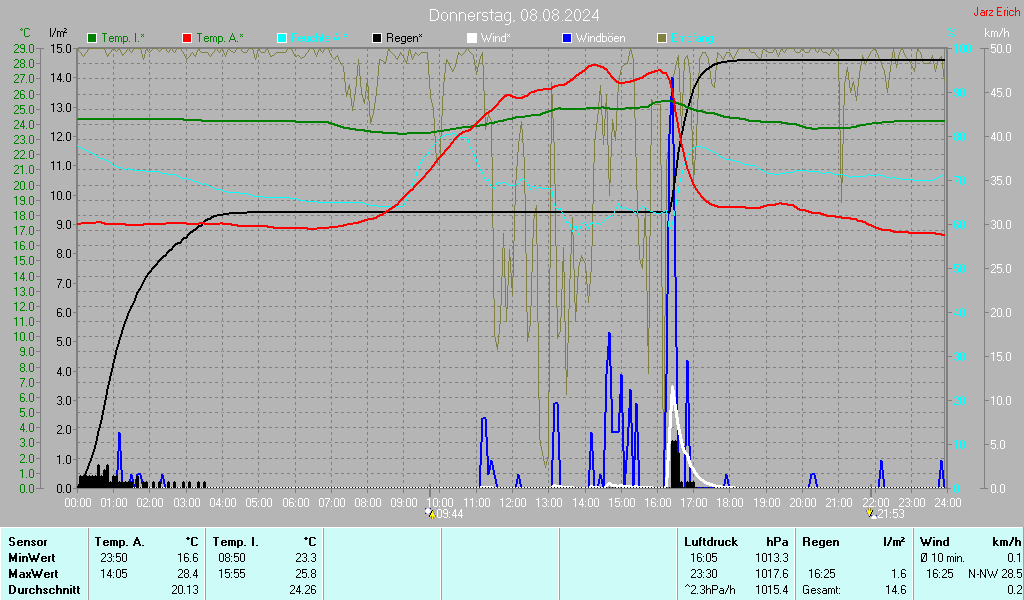Click the black Regen legend square
The width and height of the screenshot is (1024, 600).
coord(377,38)
